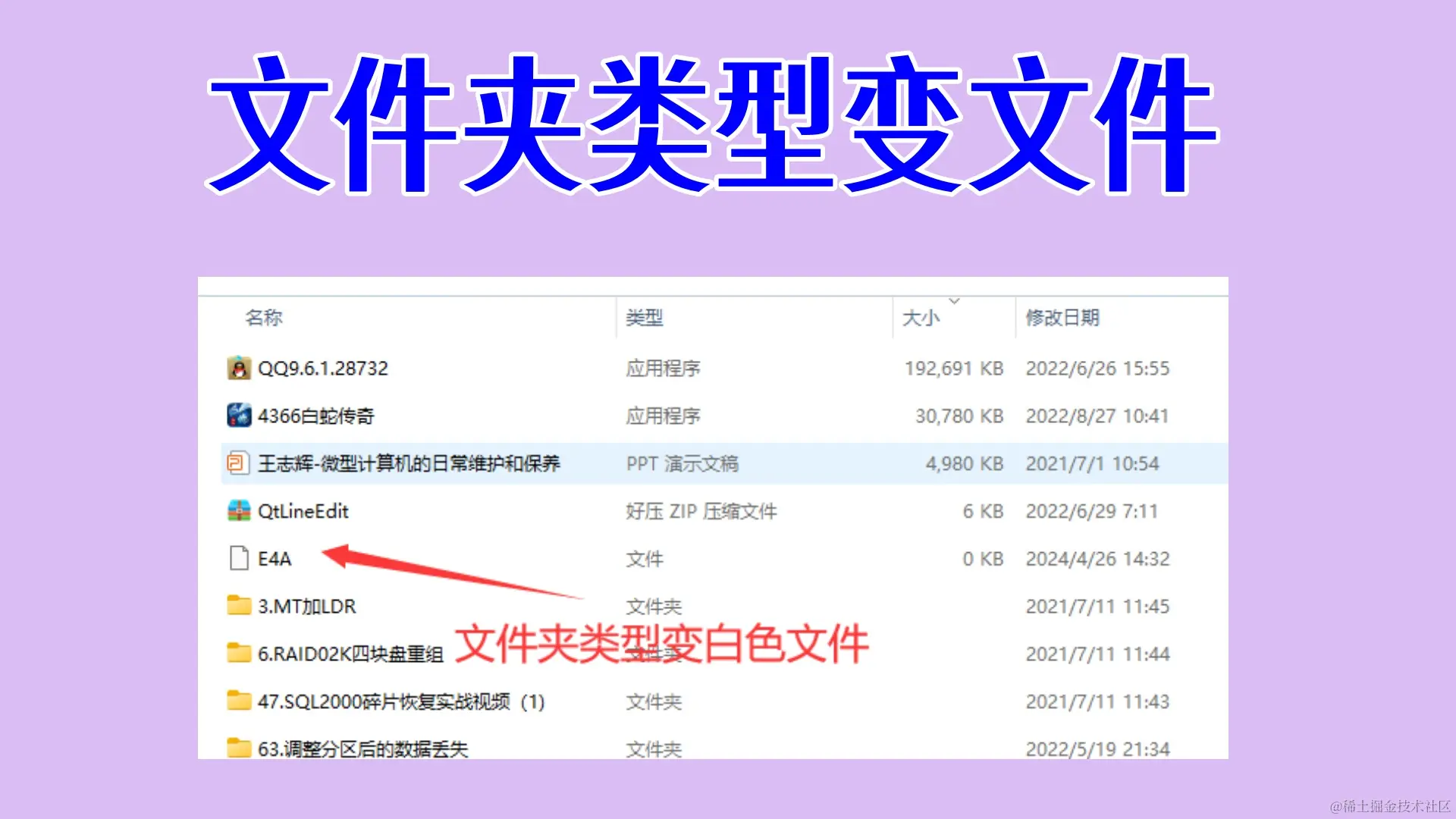Click the 0 KB size value
Image resolution: width=1456 pixels, height=819 pixels.
point(984,559)
